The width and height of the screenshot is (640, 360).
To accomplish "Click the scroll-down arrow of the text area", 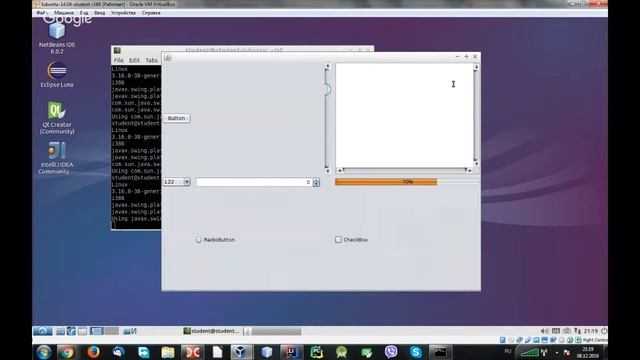I will [x=476, y=164].
